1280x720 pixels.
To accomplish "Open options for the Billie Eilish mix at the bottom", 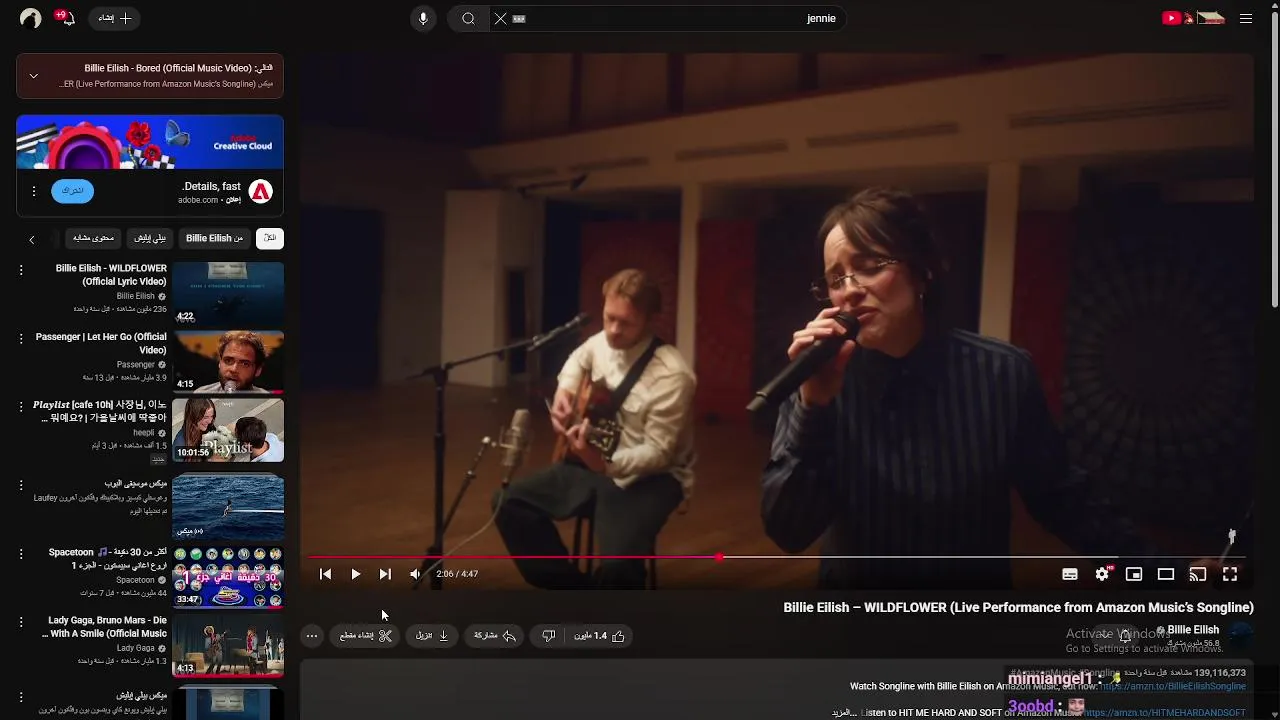I will (x=21, y=697).
